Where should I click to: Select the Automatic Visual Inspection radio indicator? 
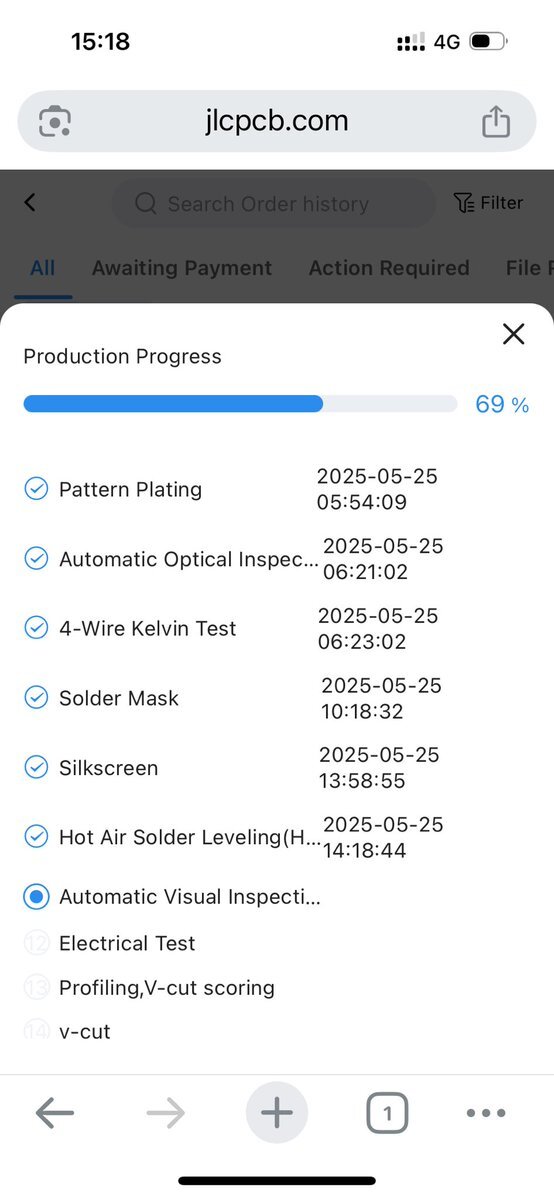click(x=36, y=897)
